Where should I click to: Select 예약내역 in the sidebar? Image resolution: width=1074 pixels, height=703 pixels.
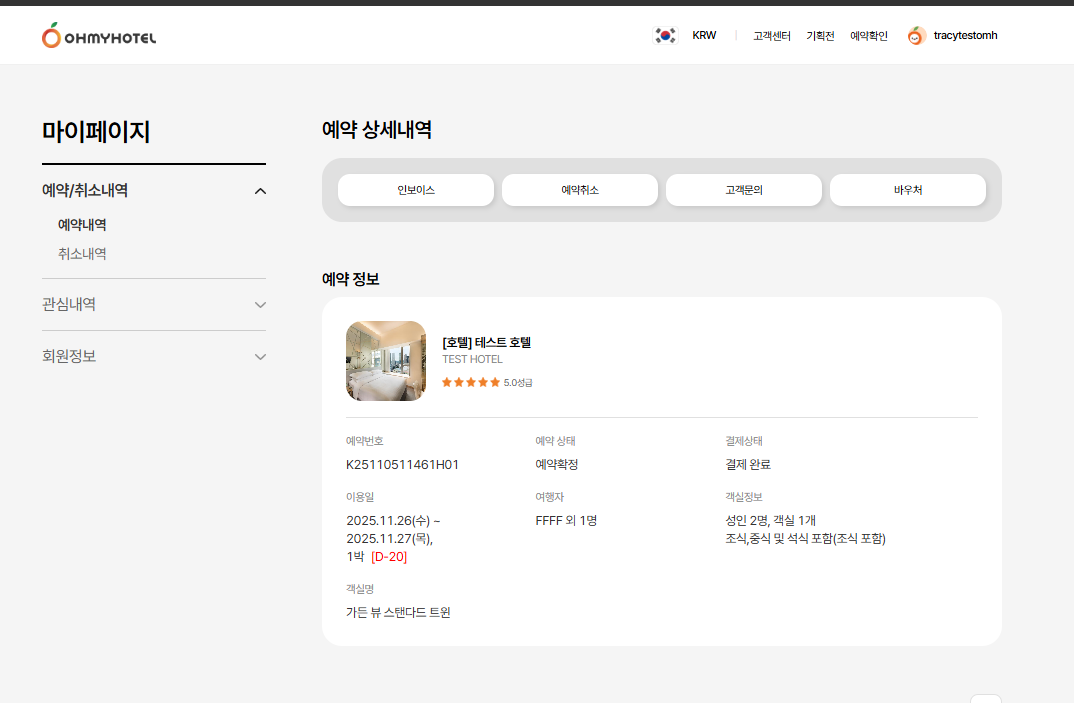click(x=82, y=225)
